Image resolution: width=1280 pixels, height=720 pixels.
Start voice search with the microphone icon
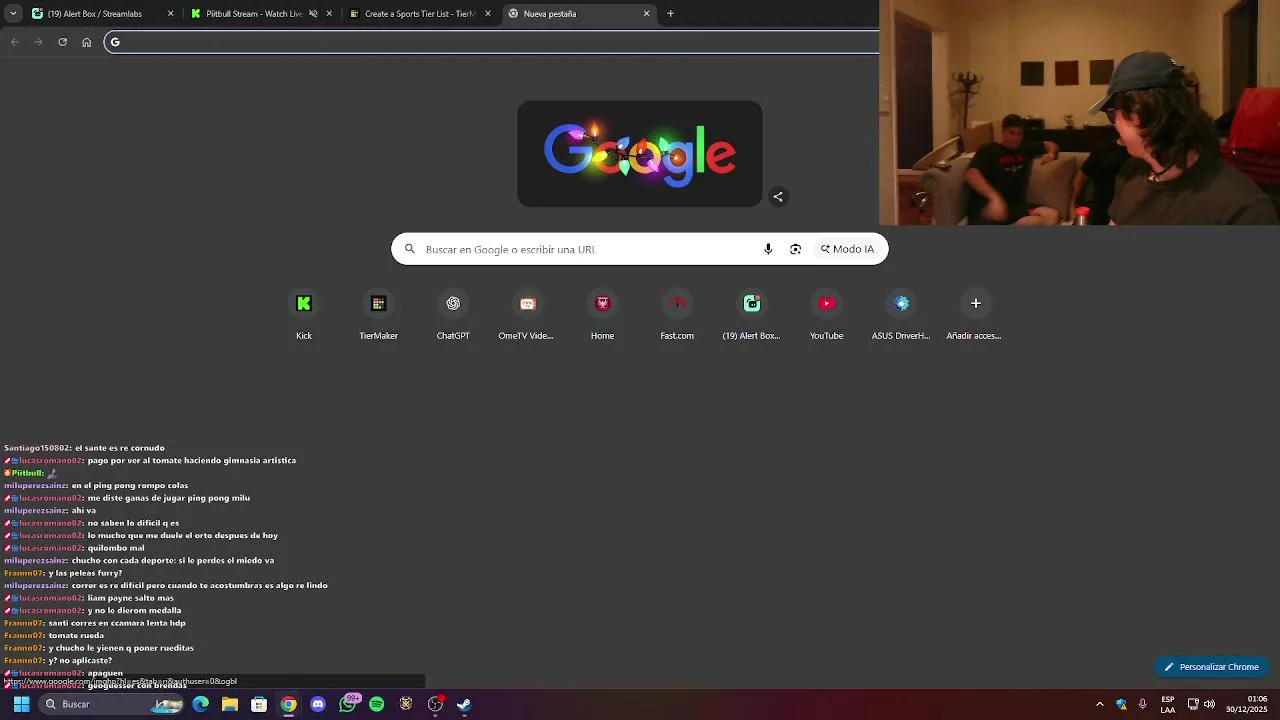[x=768, y=249]
